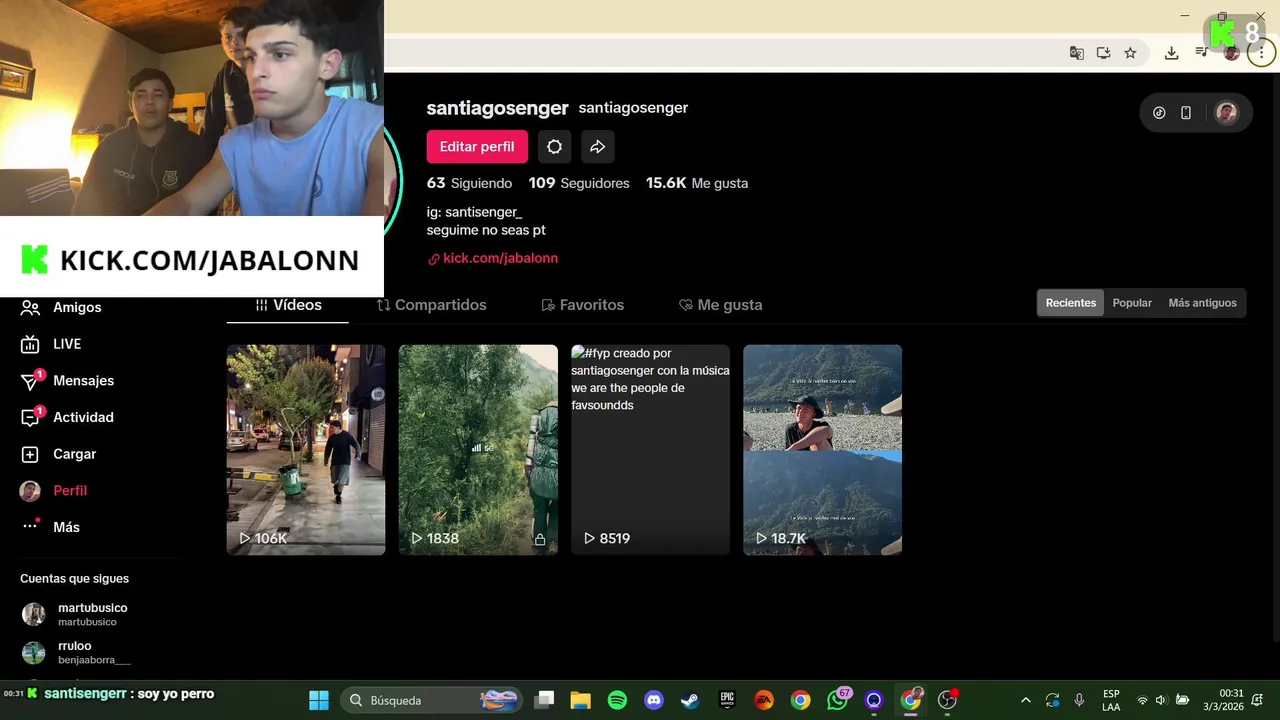Click the get-app phone icon
The height and width of the screenshot is (720, 1280).
[1186, 113]
